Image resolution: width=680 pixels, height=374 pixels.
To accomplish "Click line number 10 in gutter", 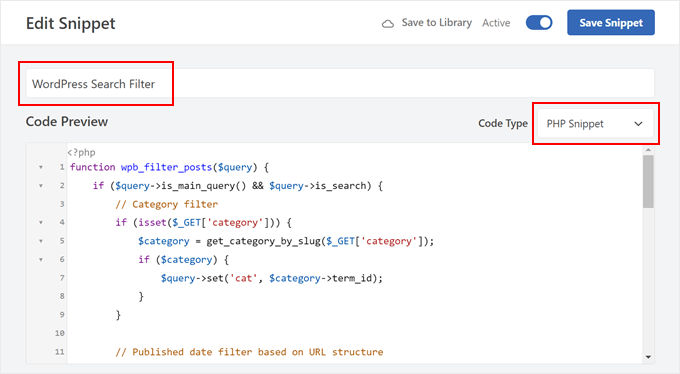I will pos(59,333).
